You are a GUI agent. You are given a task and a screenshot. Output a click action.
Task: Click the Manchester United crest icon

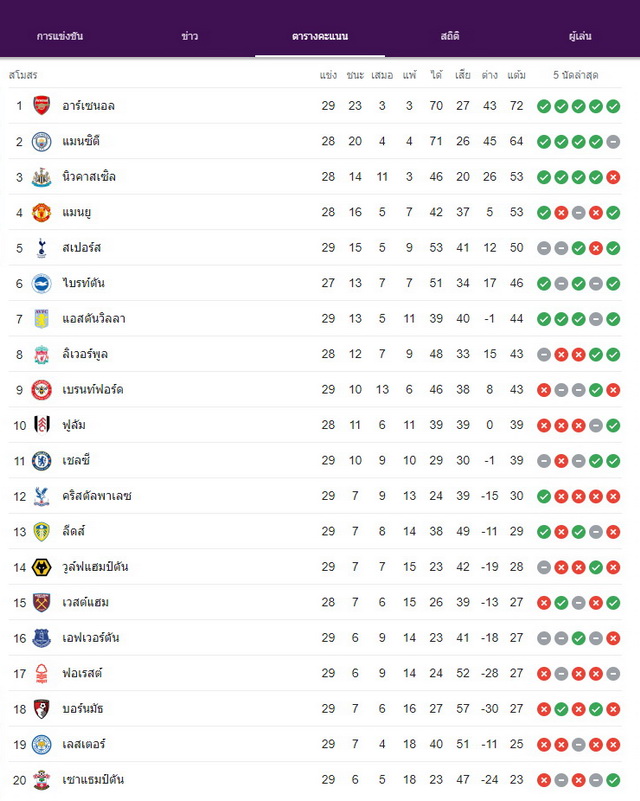pyautogui.click(x=41, y=213)
